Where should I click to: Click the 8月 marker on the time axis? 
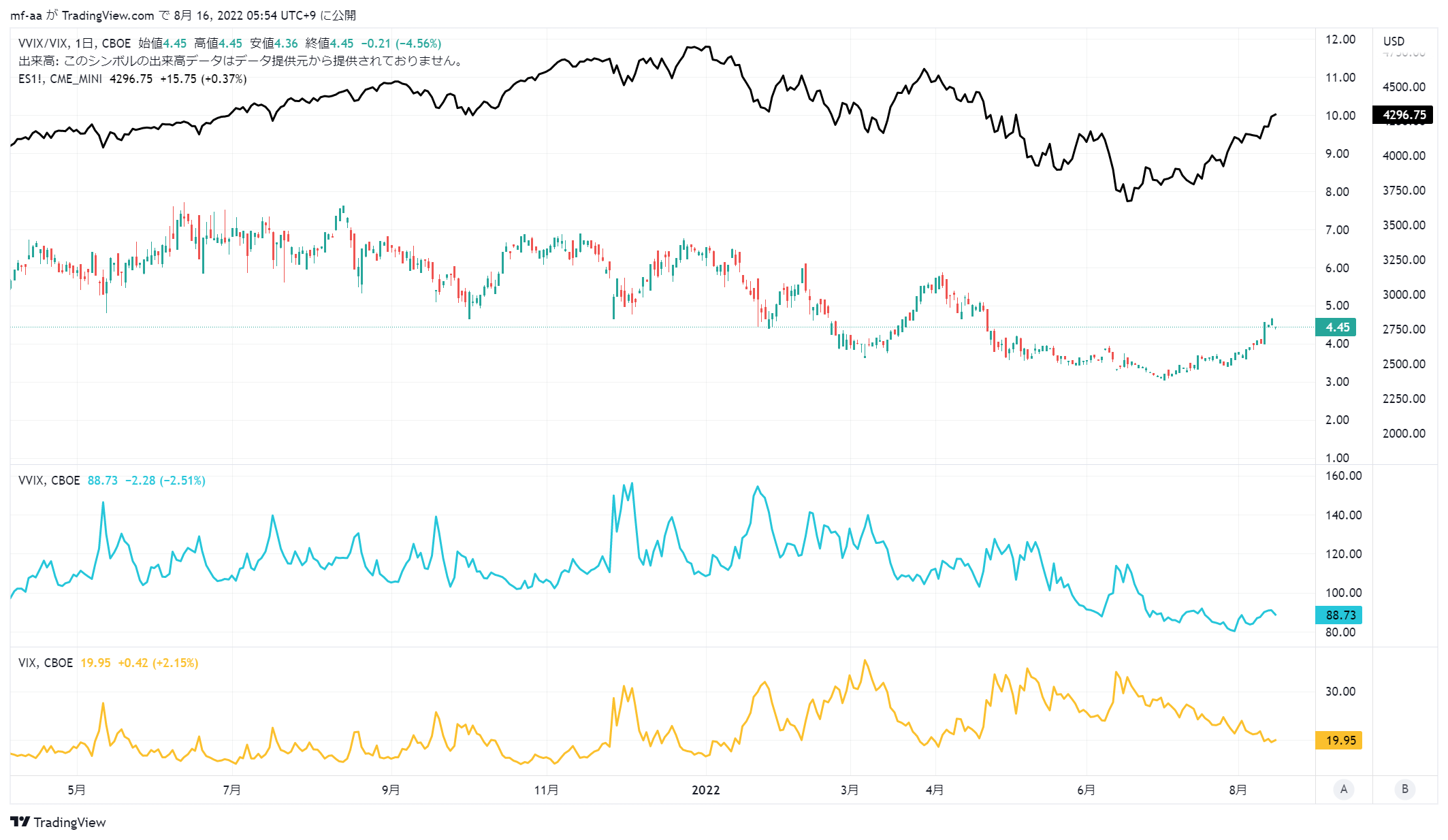[x=1238, y=790]
